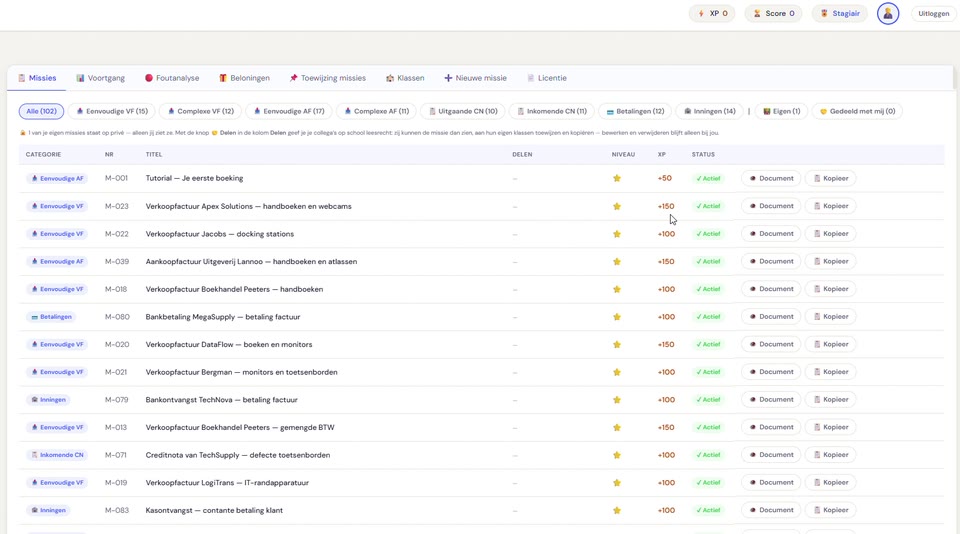
Task: Click the Inkomende CN category tag for M-071
Action: coord(57,455)
